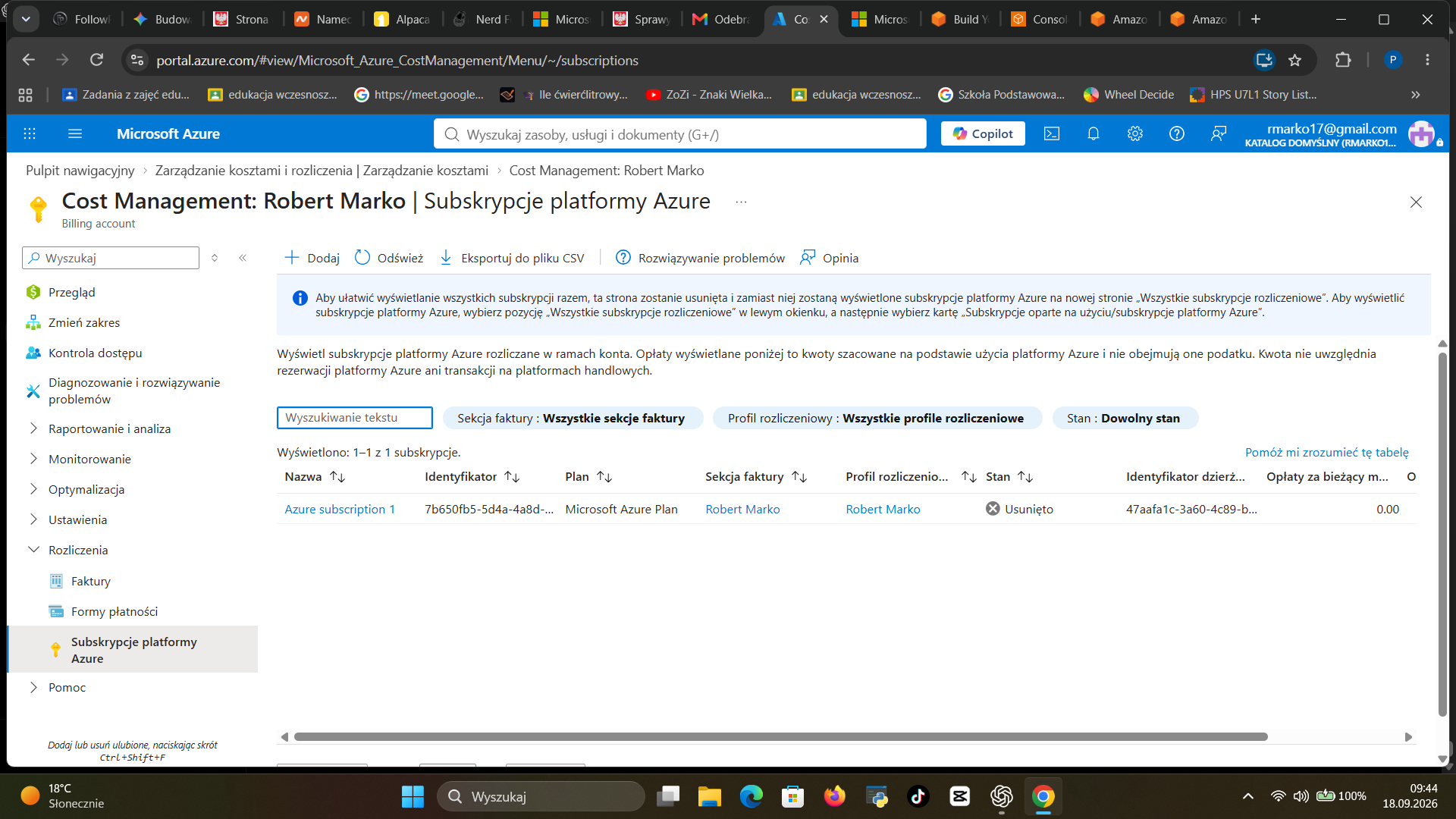This screenshot has height=819, width=1456.
Task: Open the Azure subscription 1 link
Action: pyautogui.click(x=340, y=509)
